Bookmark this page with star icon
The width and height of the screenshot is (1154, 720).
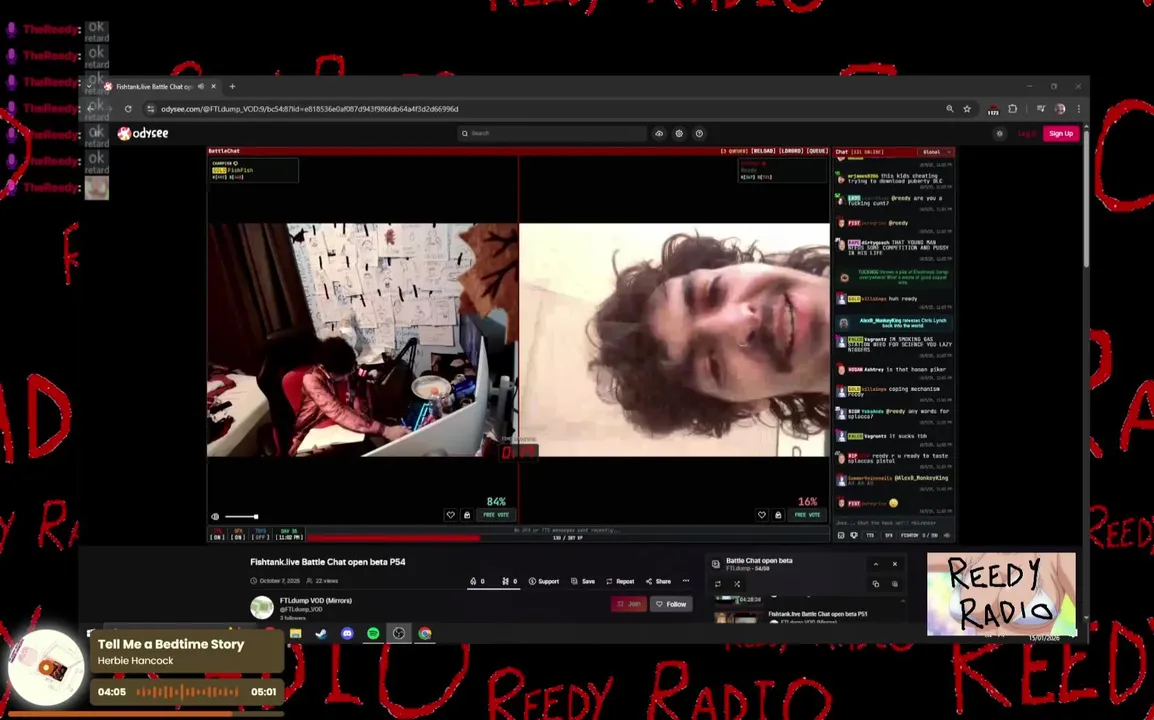tap(967, 109)
